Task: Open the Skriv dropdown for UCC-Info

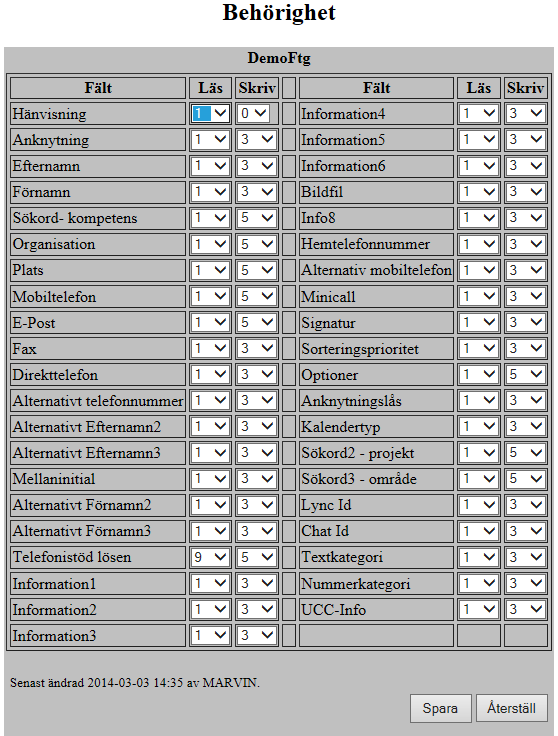Action: [526, 610]
